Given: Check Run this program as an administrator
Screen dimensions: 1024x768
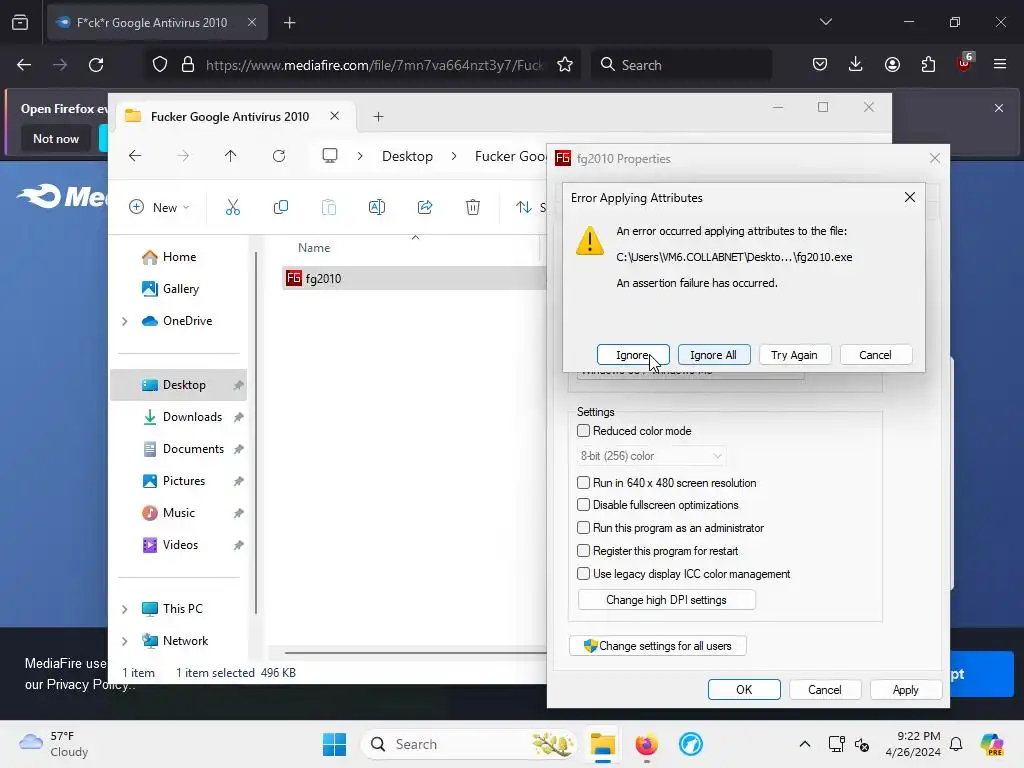Looking at the screenshot, I should [x=583, y=528].
